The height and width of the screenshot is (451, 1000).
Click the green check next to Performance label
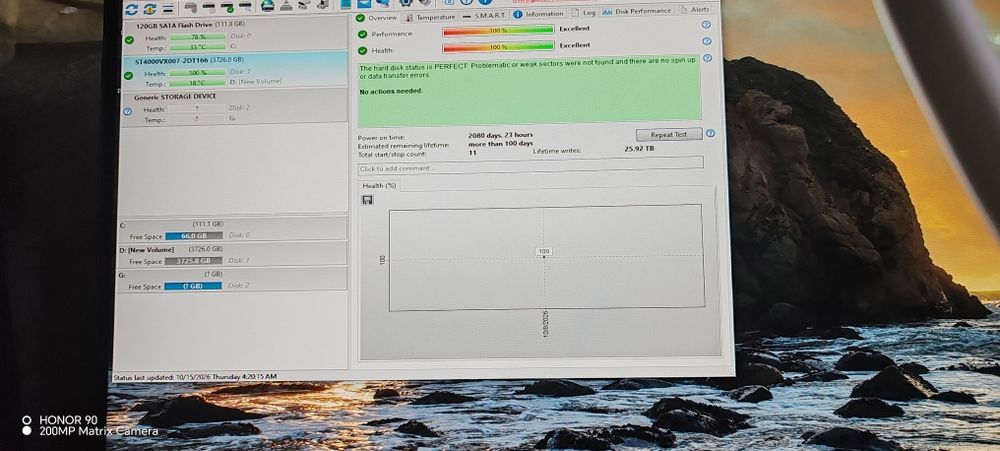tap(362, 34)
